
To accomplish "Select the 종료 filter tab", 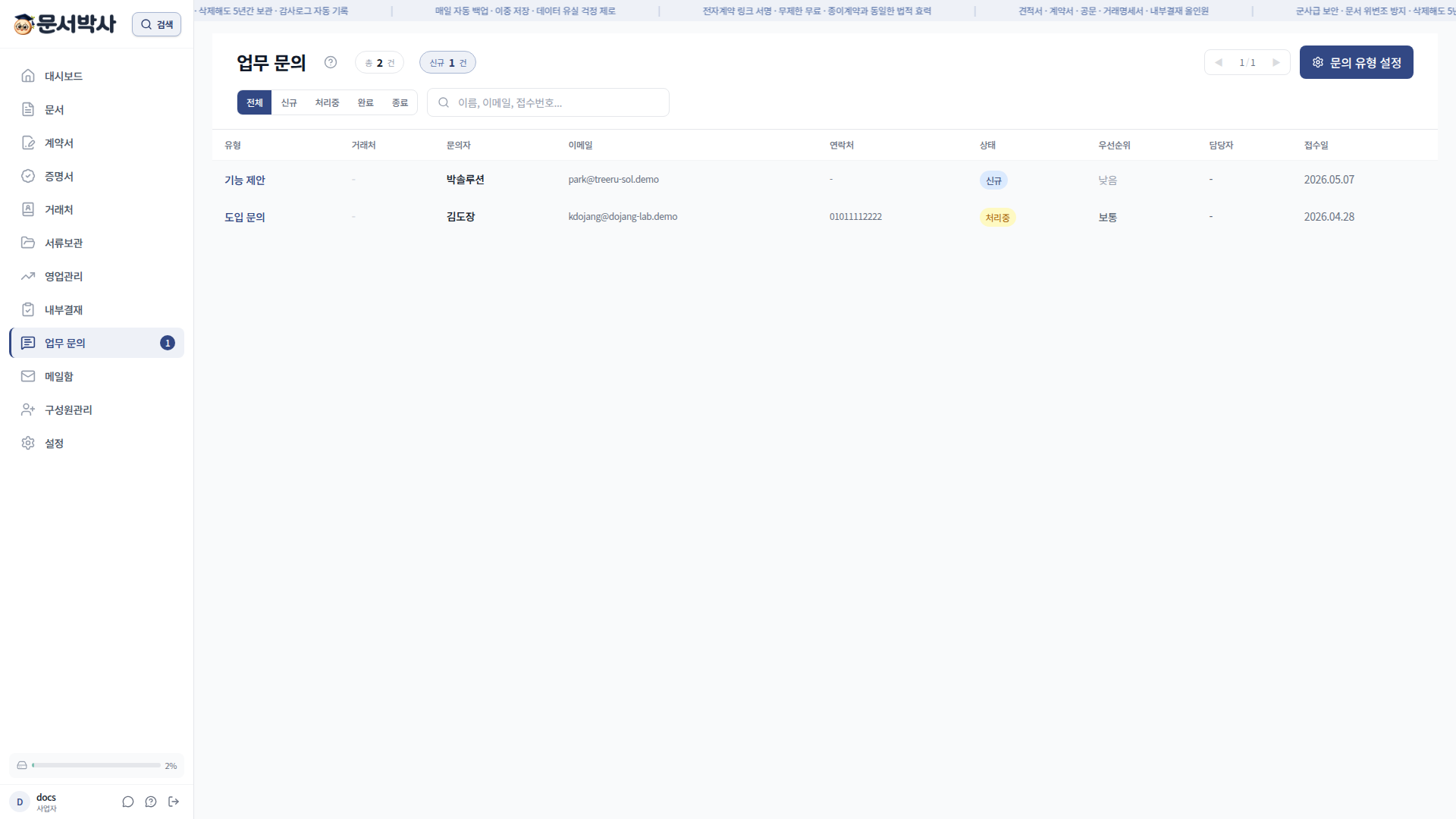I will [400, 102].
